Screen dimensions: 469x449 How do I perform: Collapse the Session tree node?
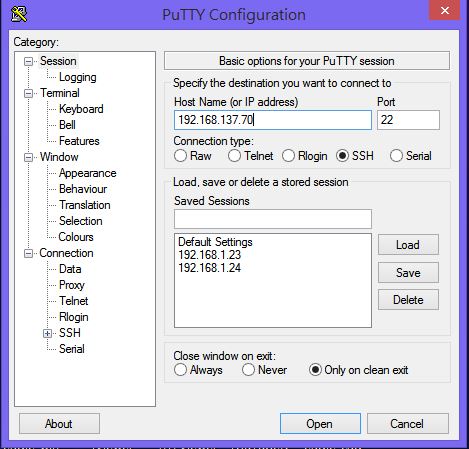point(29,62)
